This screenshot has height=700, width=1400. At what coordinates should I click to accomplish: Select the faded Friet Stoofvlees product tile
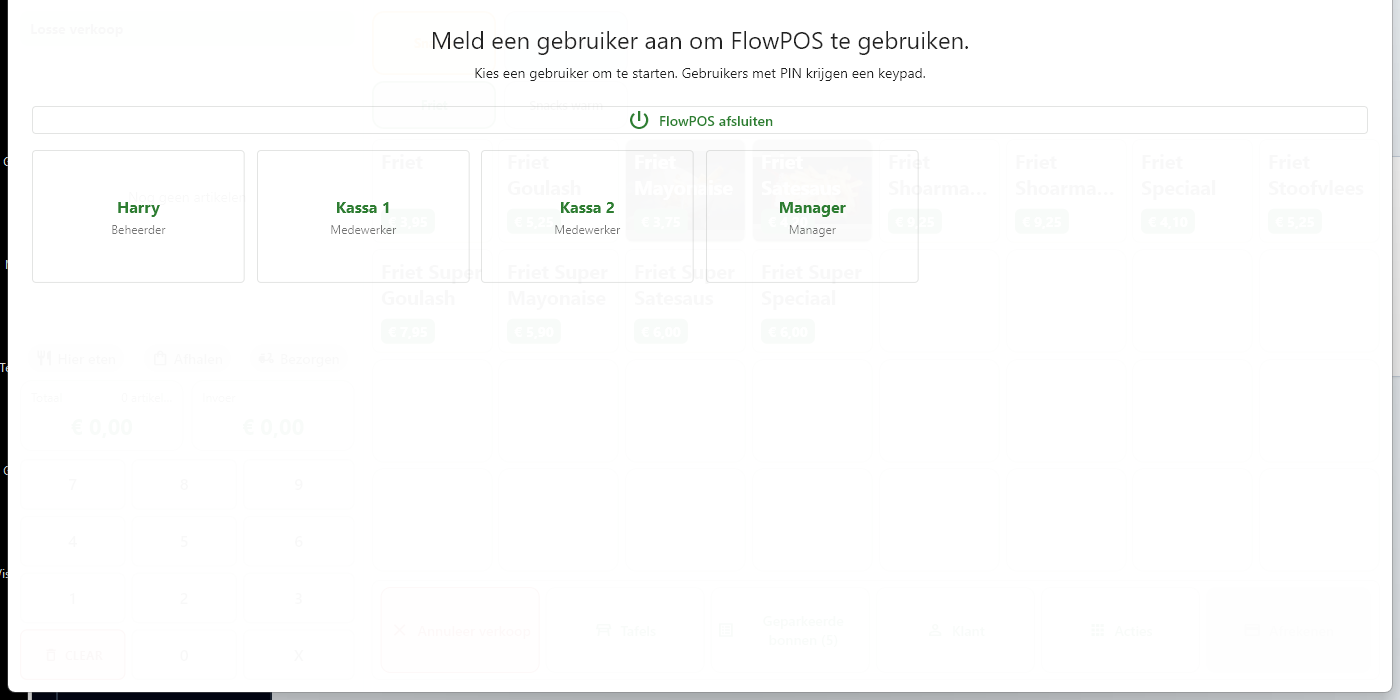(x=1322, y=192)
